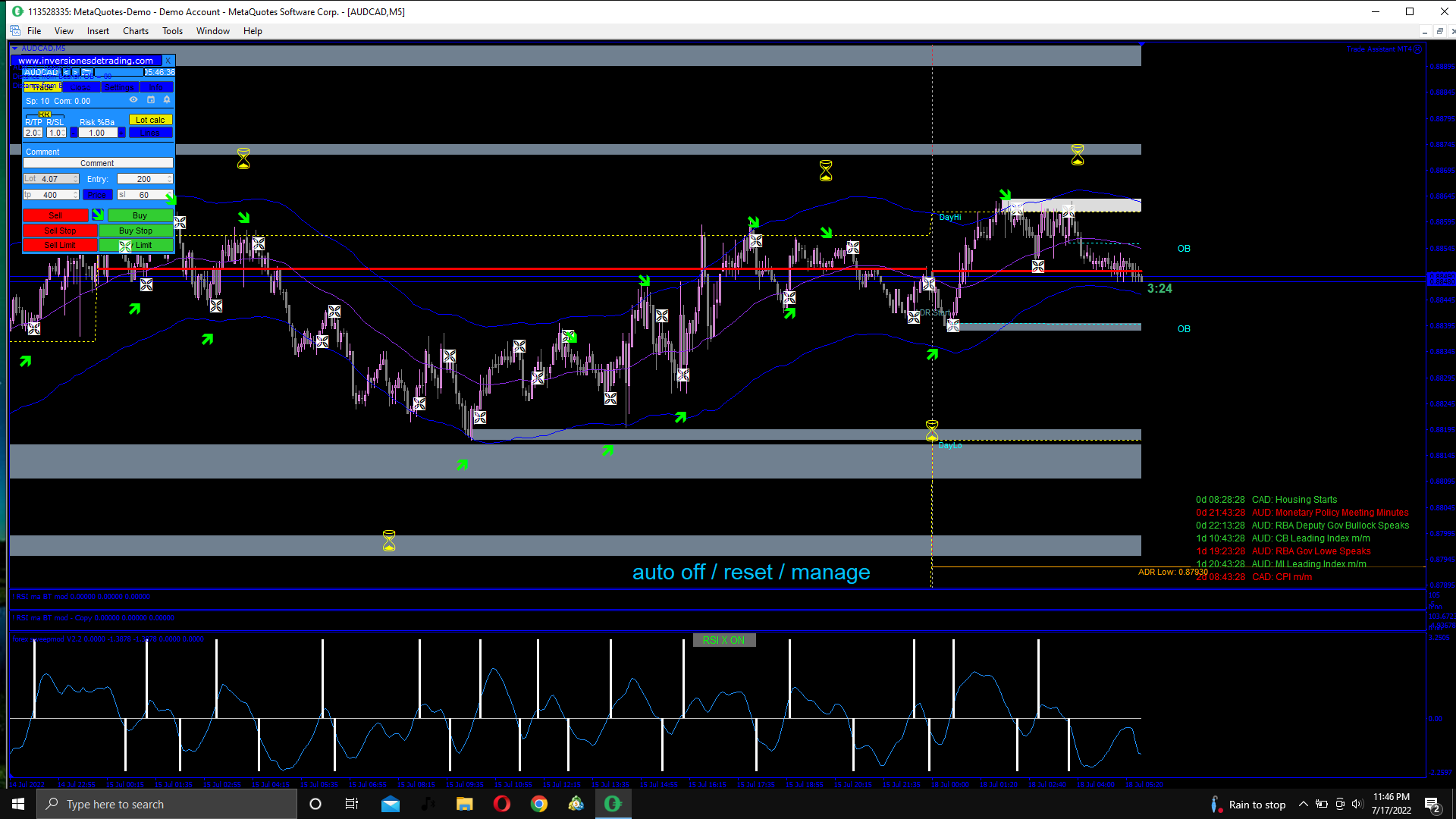This screenshot has height=819, width=1456.
Task: Click the calendar icon in trade panel
Action: click(151, 99)
